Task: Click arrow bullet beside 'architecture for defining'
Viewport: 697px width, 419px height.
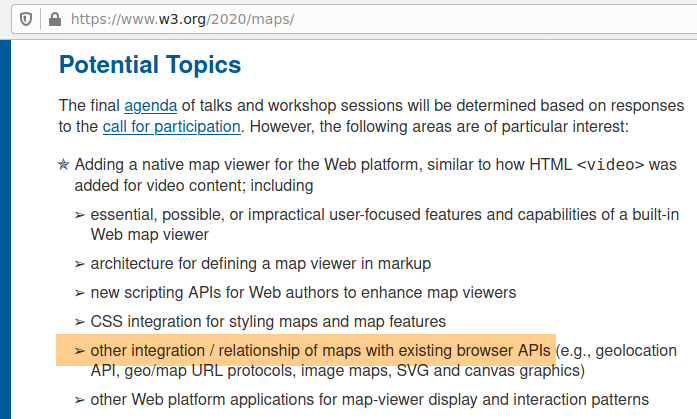Action: (79, 263)
